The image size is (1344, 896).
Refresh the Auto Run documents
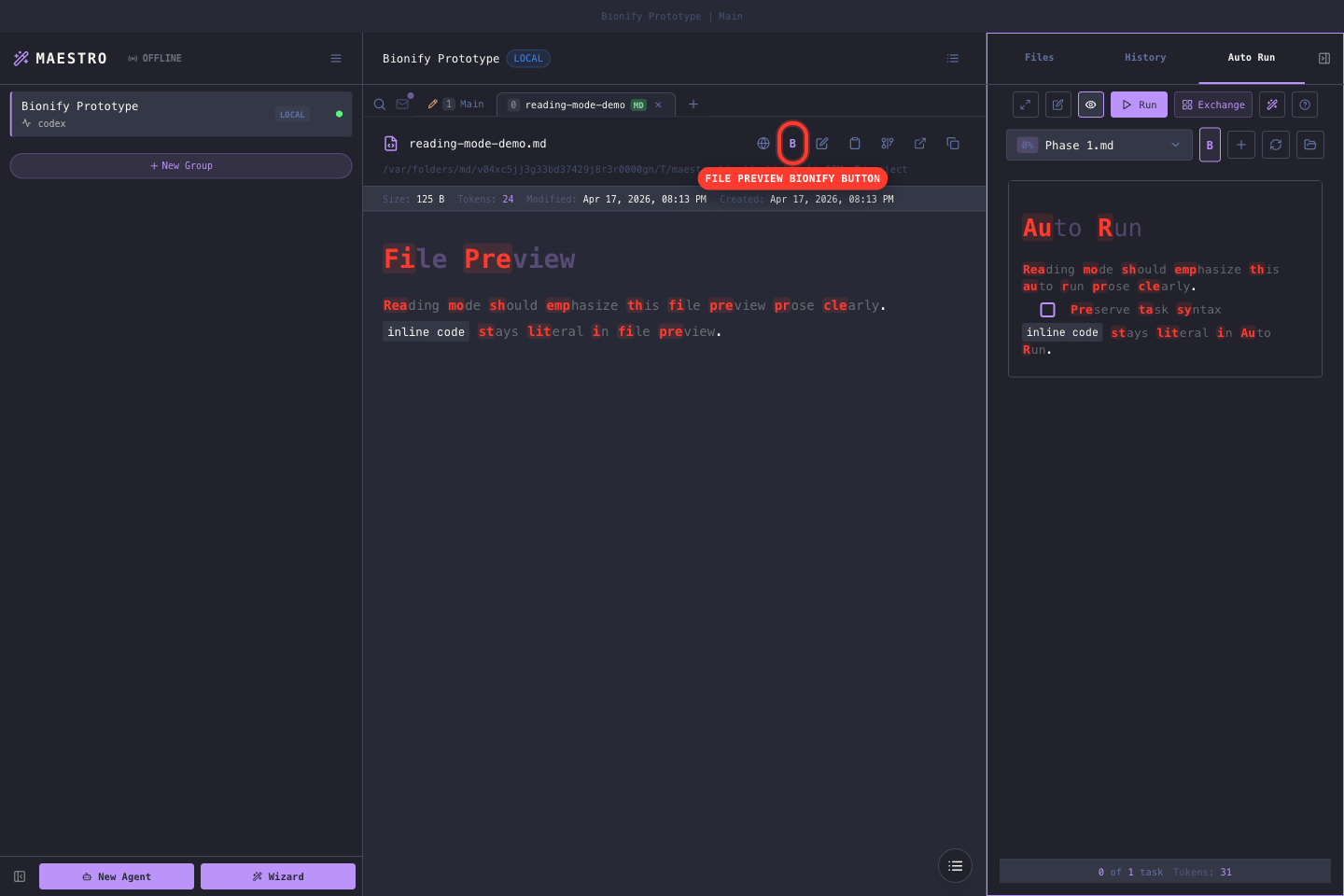1276,145
